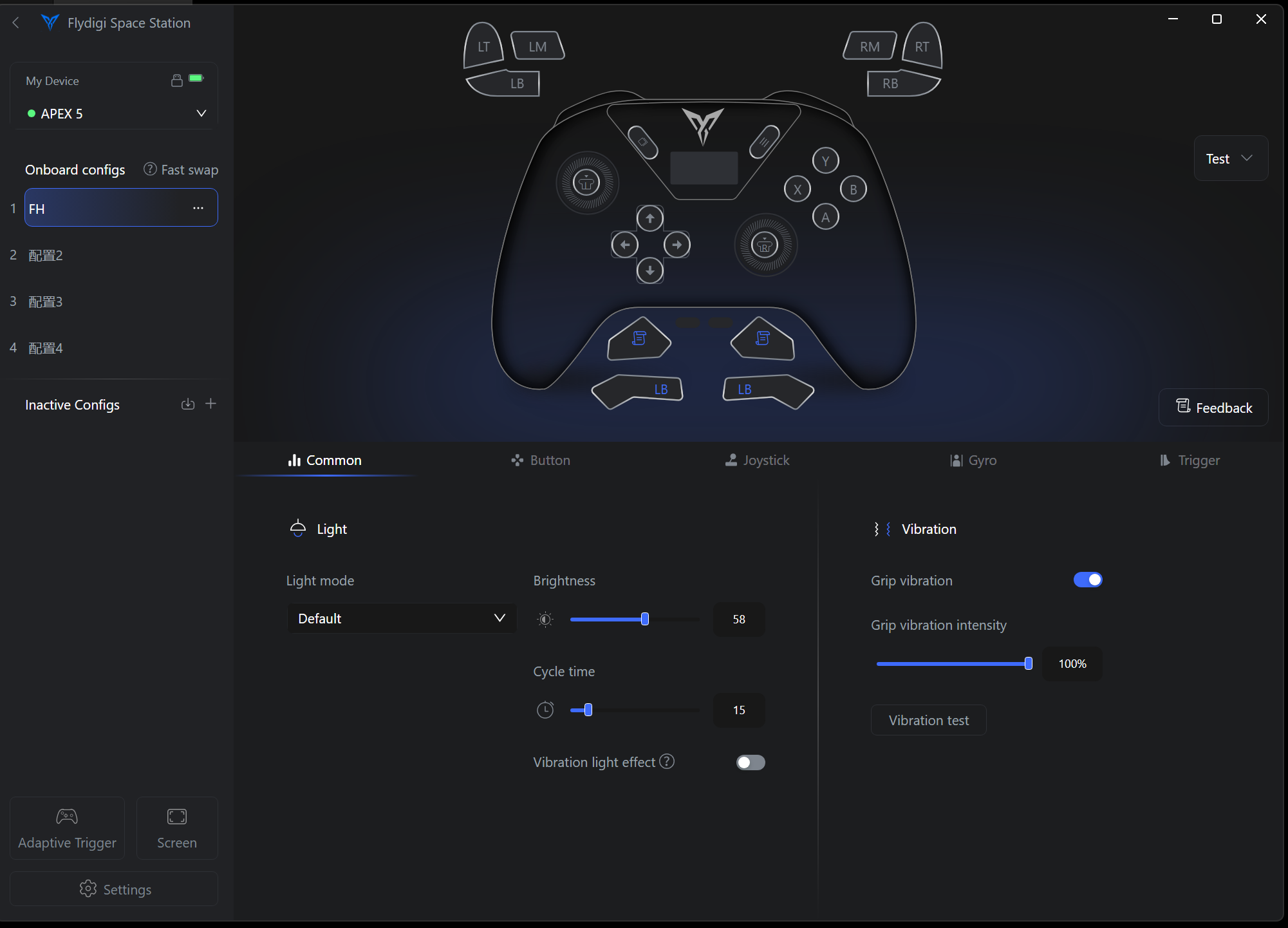Open the three-dots menu on FH config

pyautogui.click(x=198, y=208)
